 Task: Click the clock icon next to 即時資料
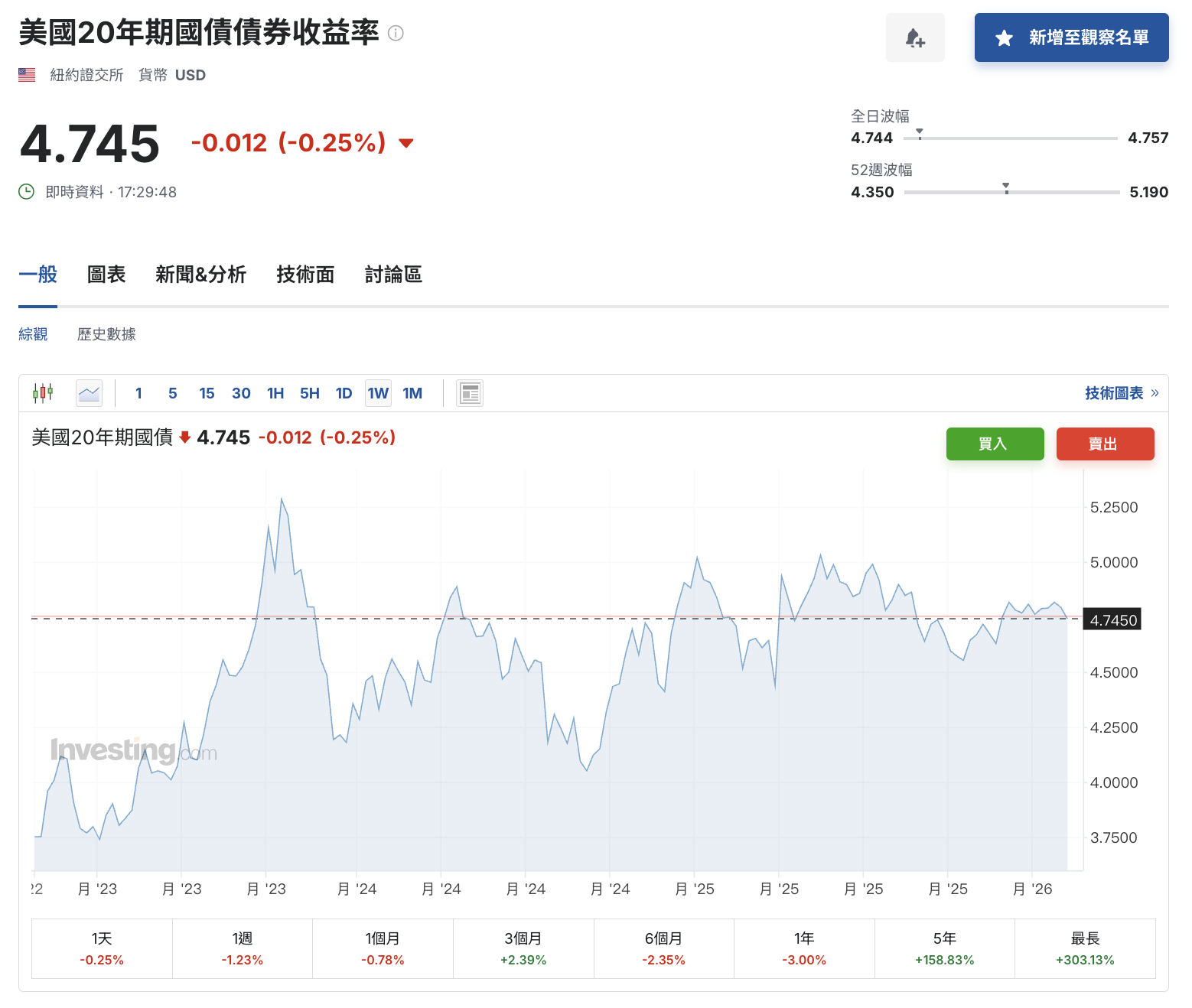[x=25, y=191]
